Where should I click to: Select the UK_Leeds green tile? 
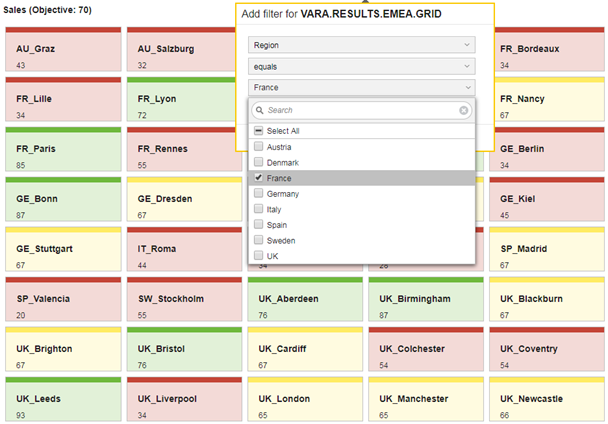click(x=63, y=399)
